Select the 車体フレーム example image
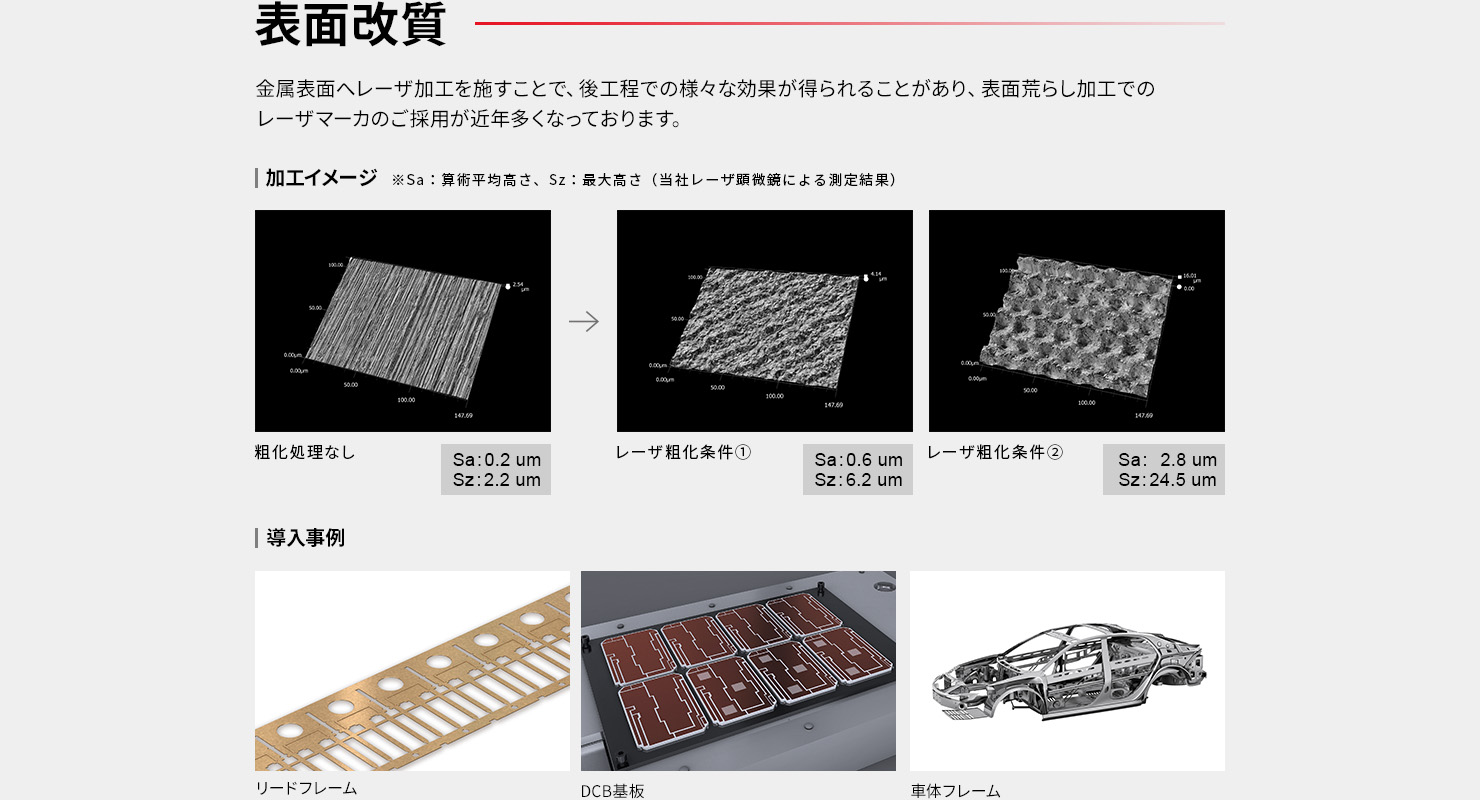 coord(1068,670)
